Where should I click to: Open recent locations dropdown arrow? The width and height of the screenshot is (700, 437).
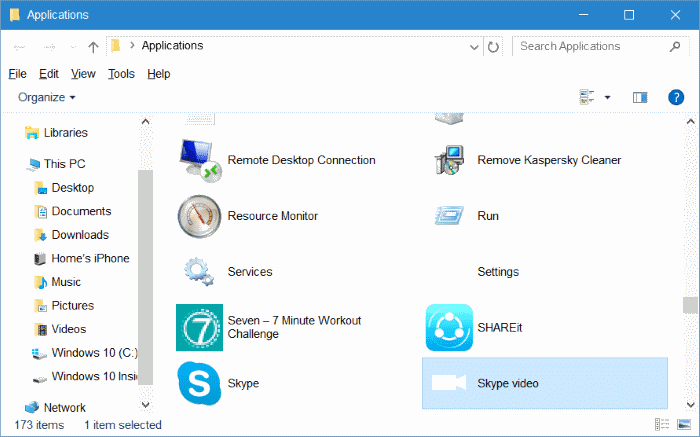click(x=73, y=47)
